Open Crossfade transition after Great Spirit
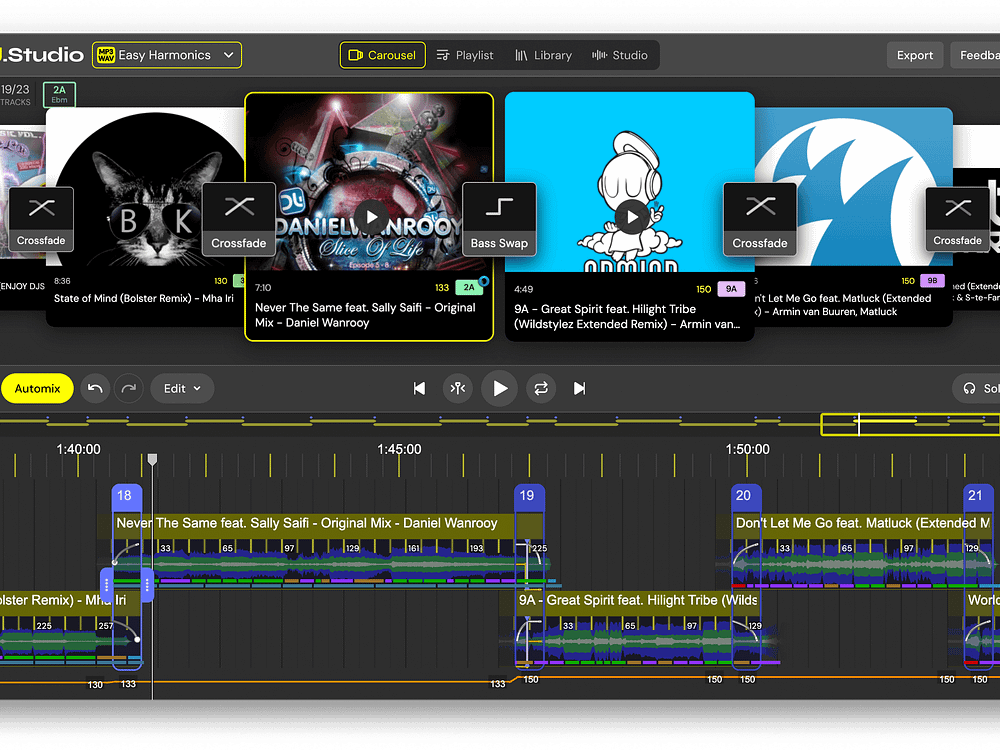1000x750 pixels. (x=760, y=219)
